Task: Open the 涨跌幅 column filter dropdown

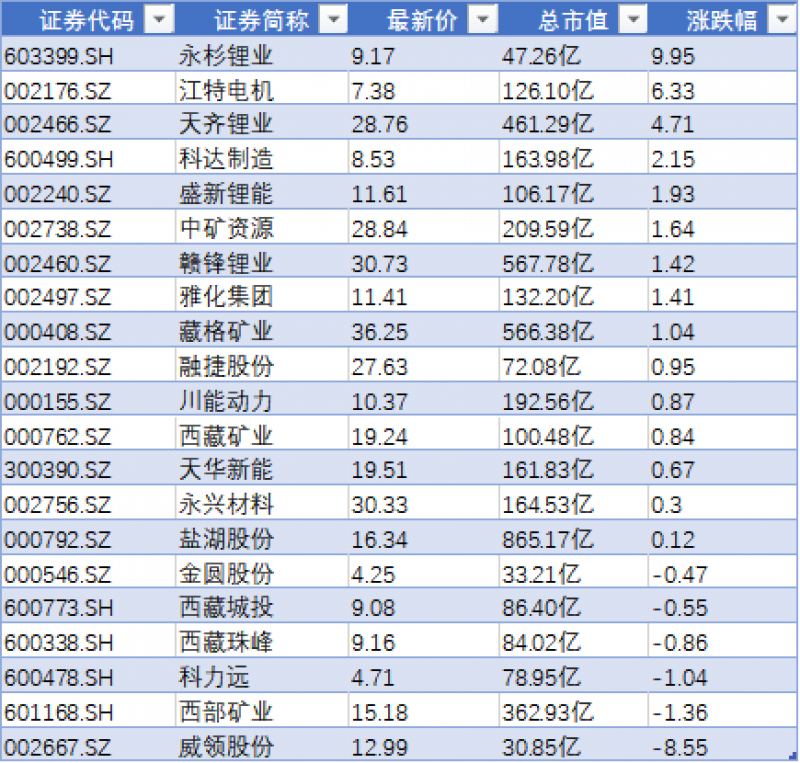Action: pos(780,20)
